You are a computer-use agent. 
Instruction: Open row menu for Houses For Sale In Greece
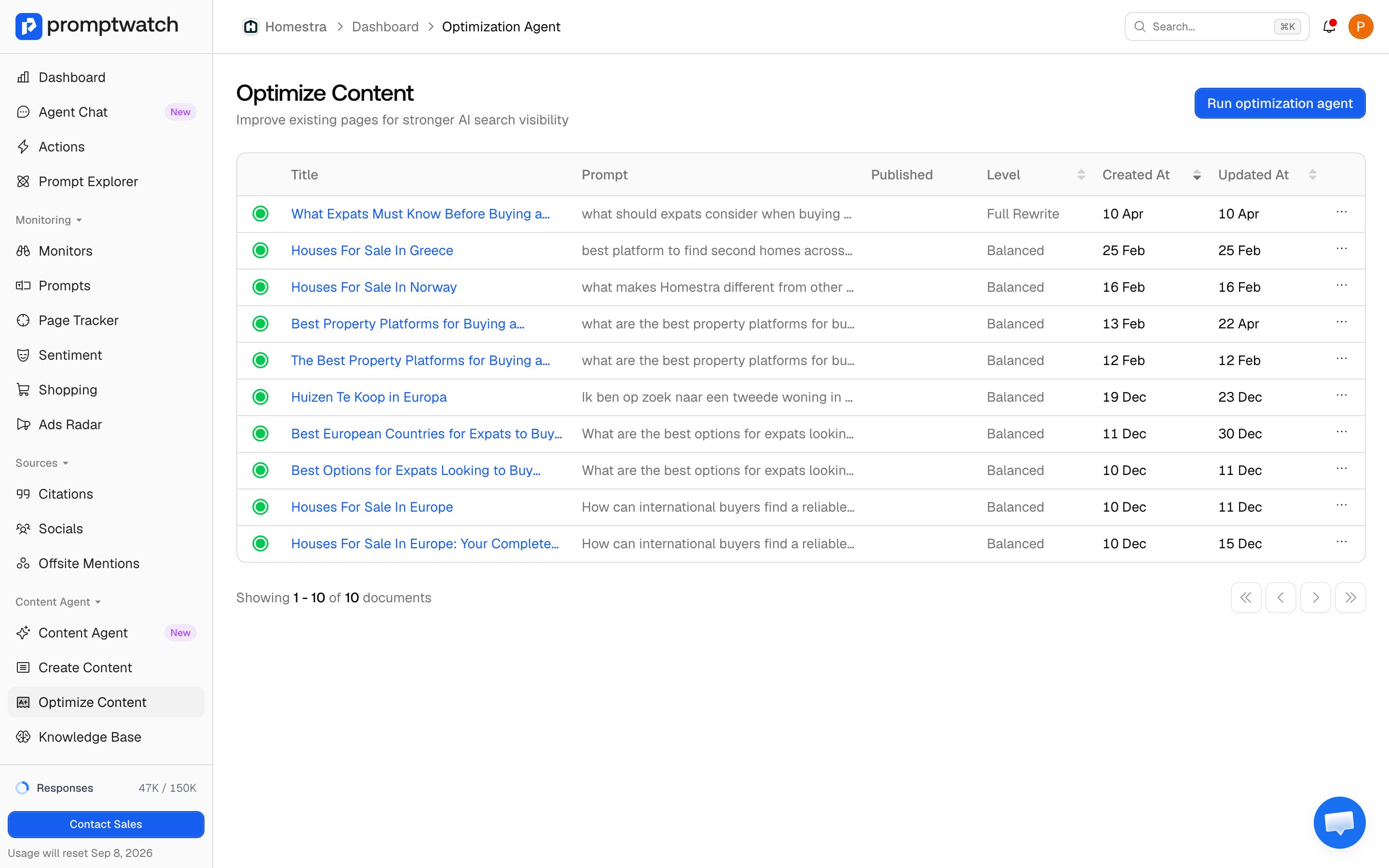[x=1341, y=249]
